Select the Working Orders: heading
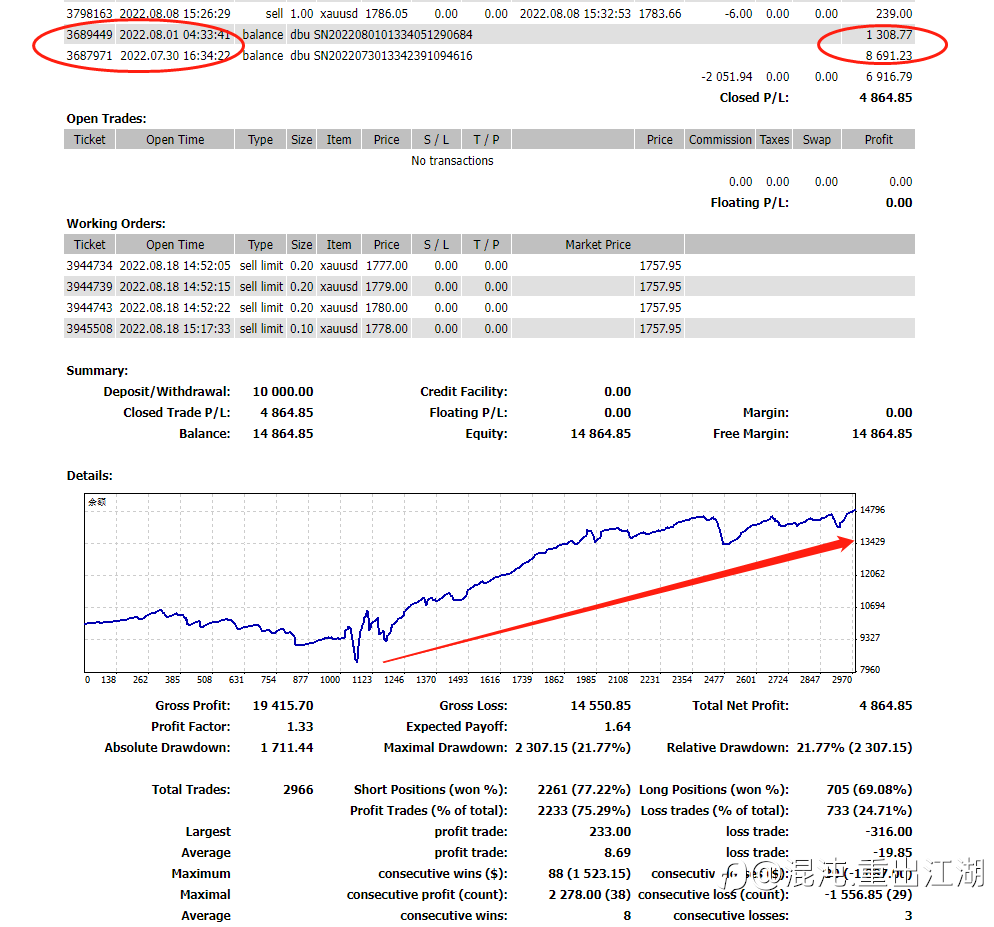The width and height of the screenshot is (994, 927). point(116,223)
